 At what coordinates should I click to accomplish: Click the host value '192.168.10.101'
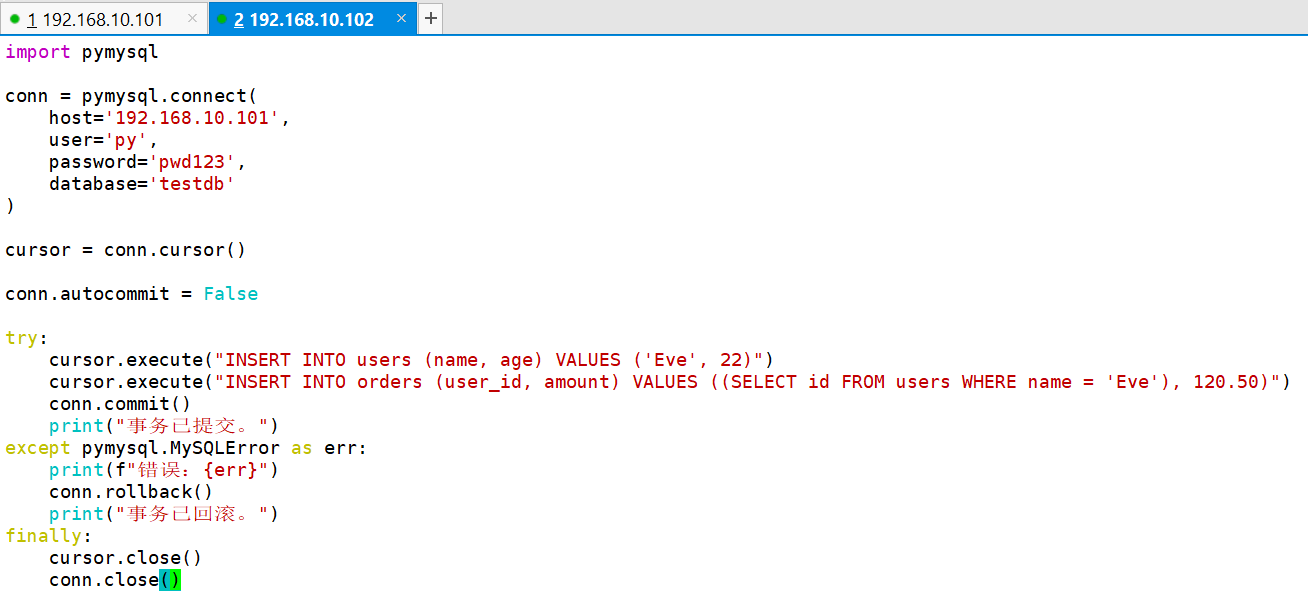tap(197, 118)
